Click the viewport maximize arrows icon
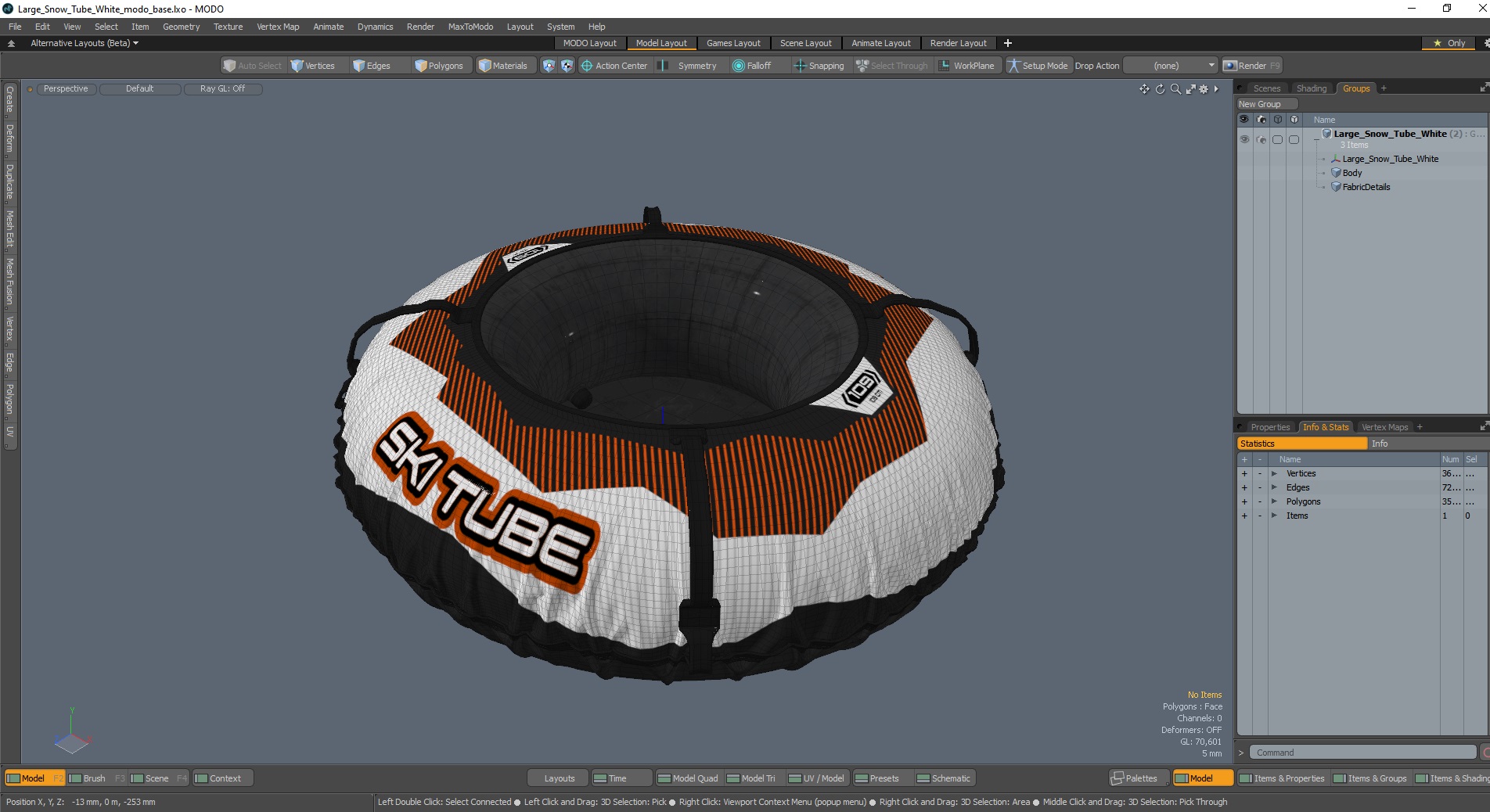The image size is (1490, 812). pyautogui.click(x=1190, y=89)
